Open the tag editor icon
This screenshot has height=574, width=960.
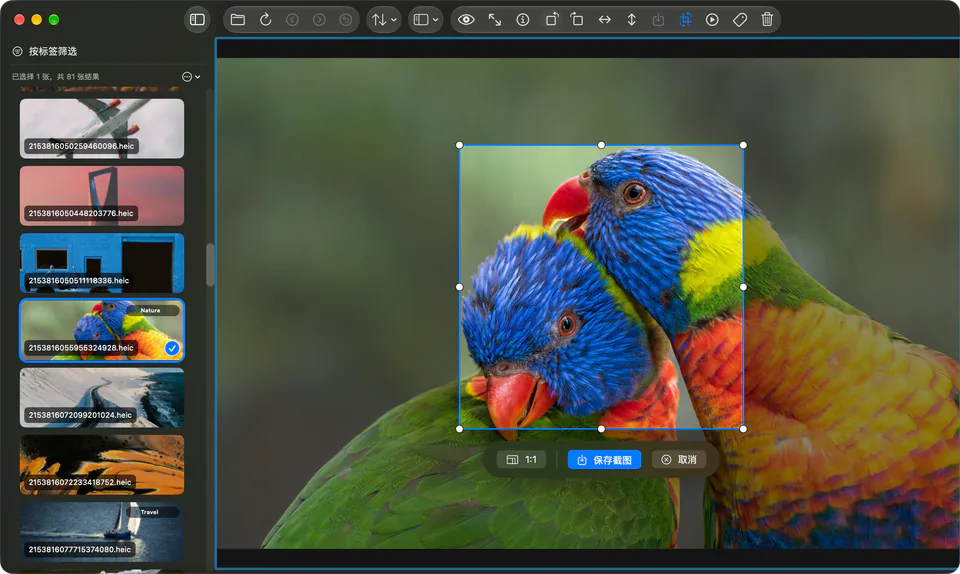point(740,20)
